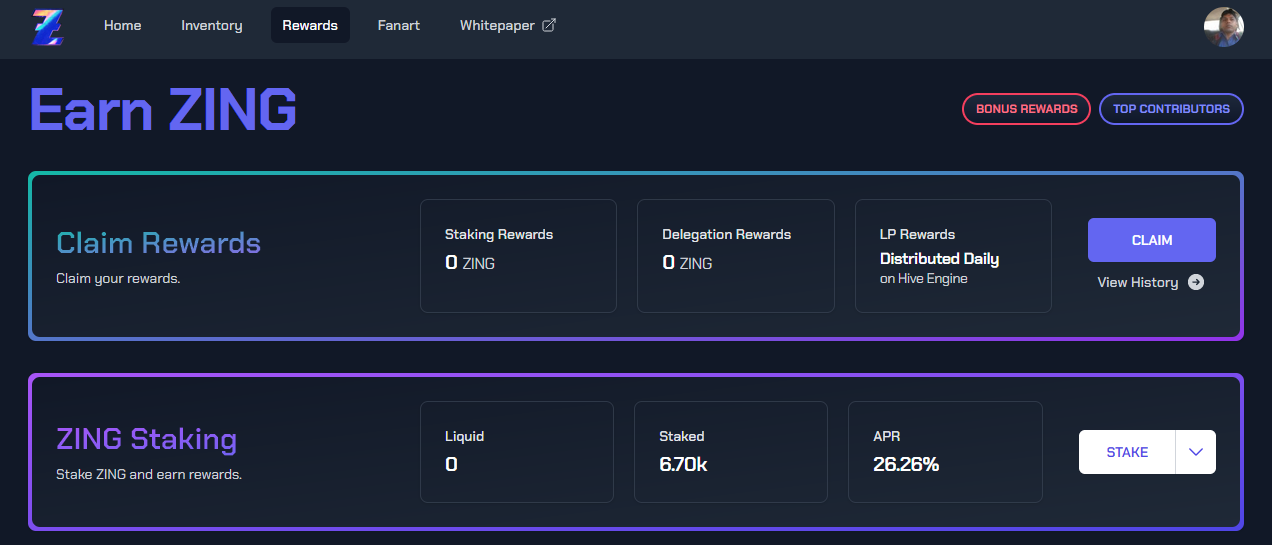This screenshot has width=1272, height=545.
Task: Open the Whitepaper link
Action: pos(497,25)
